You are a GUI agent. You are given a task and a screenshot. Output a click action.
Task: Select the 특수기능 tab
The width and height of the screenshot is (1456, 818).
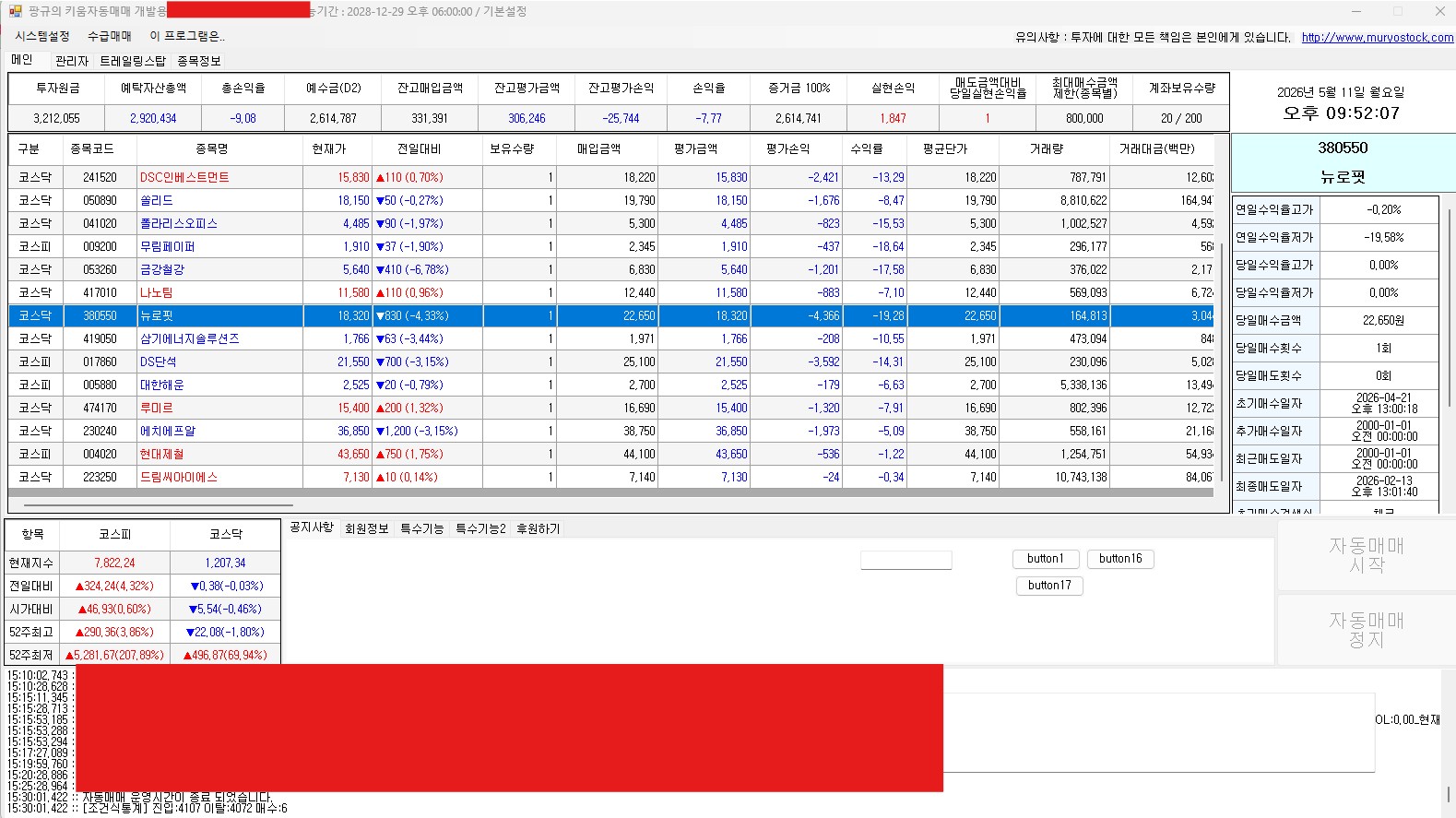click(x=422, y=528)
